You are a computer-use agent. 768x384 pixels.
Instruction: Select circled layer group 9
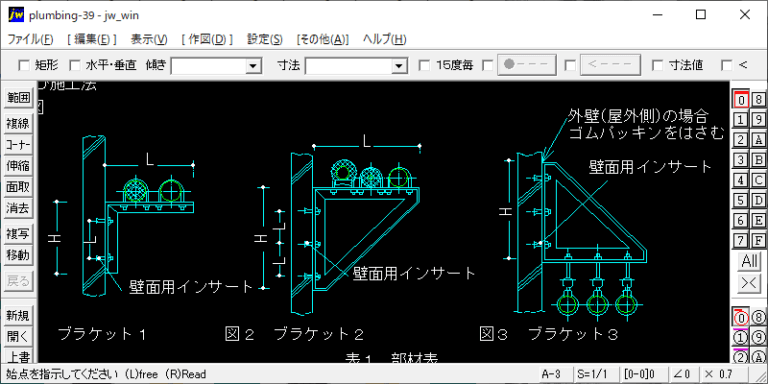click(x=758, y=338)
